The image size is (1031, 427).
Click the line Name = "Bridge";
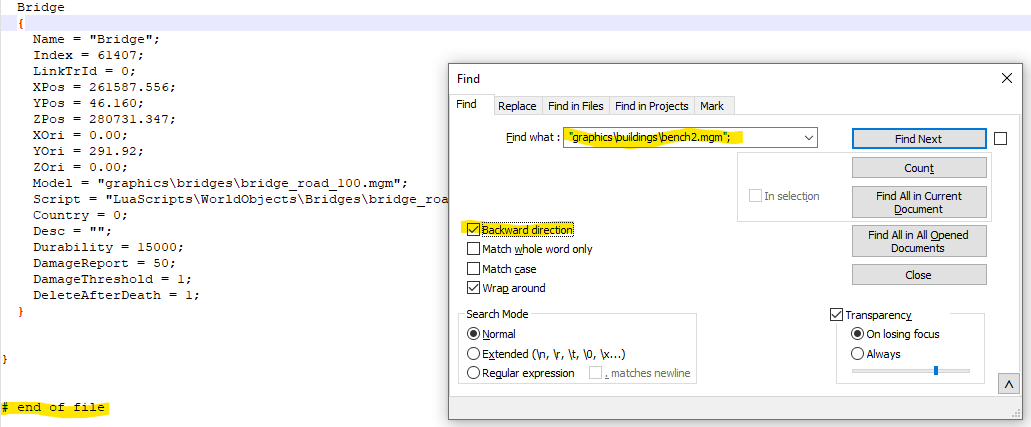96,39
